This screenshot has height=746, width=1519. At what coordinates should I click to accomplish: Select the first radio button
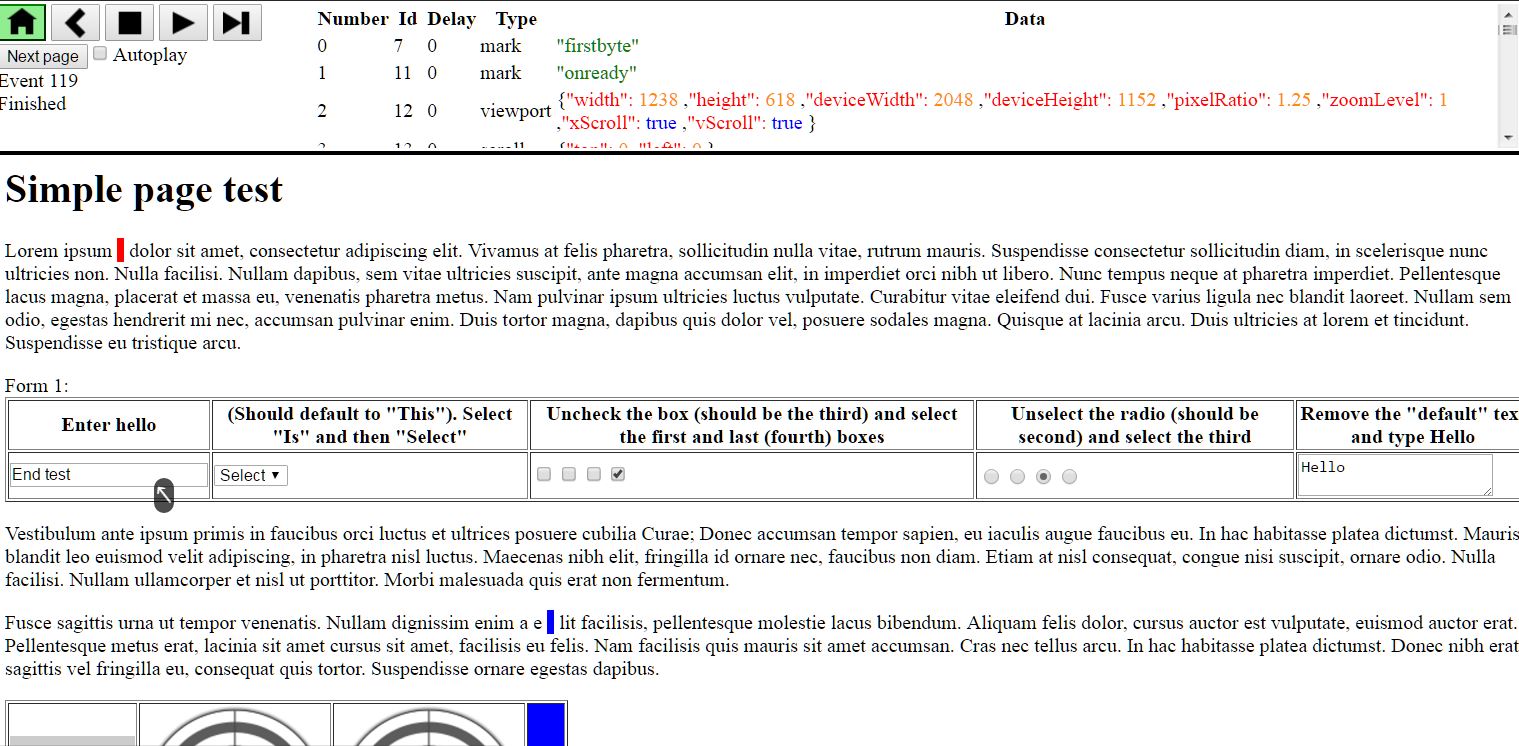992,477
